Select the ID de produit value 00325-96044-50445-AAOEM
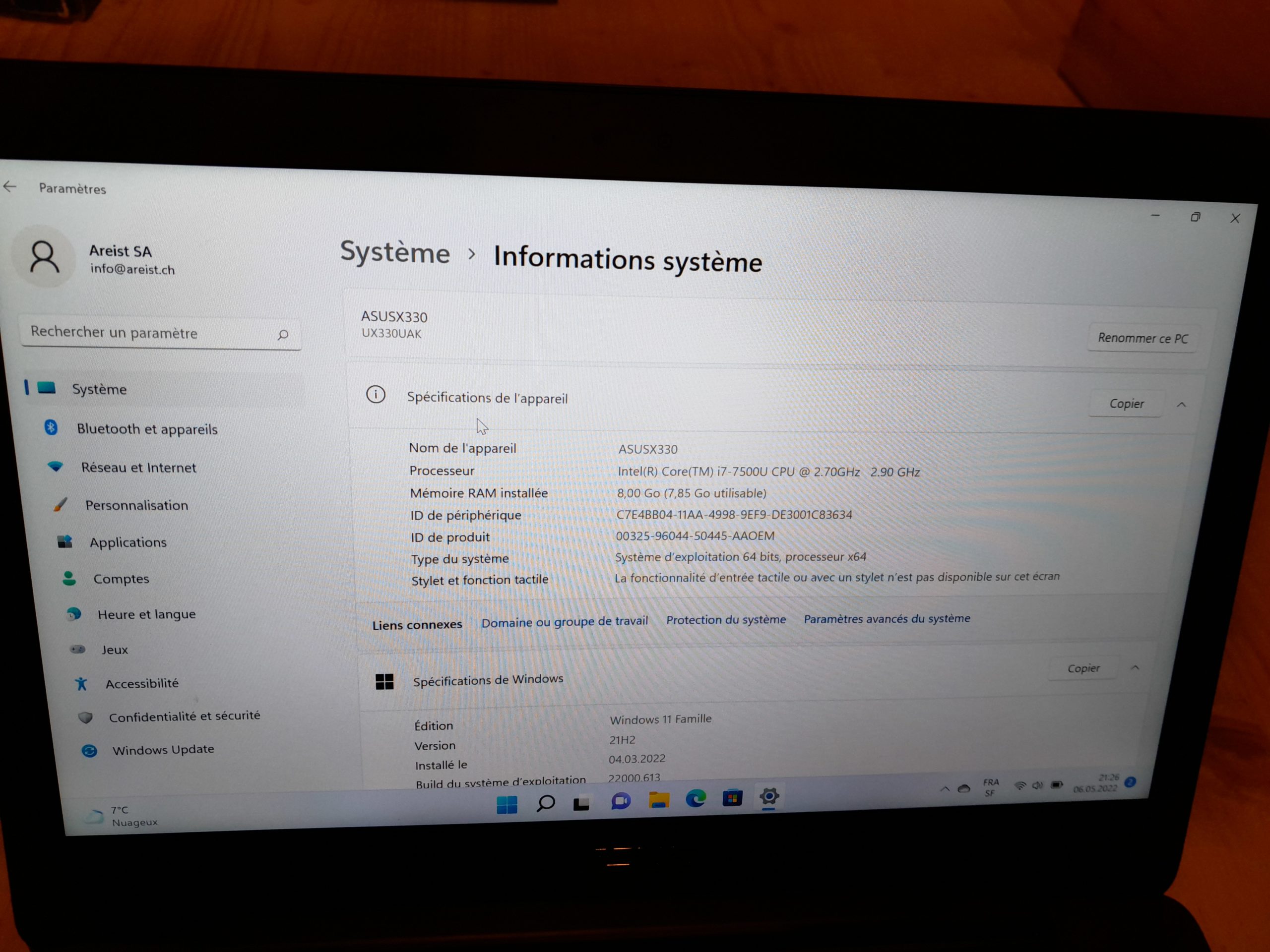1270x952 pixels. [x=695, y=535]
